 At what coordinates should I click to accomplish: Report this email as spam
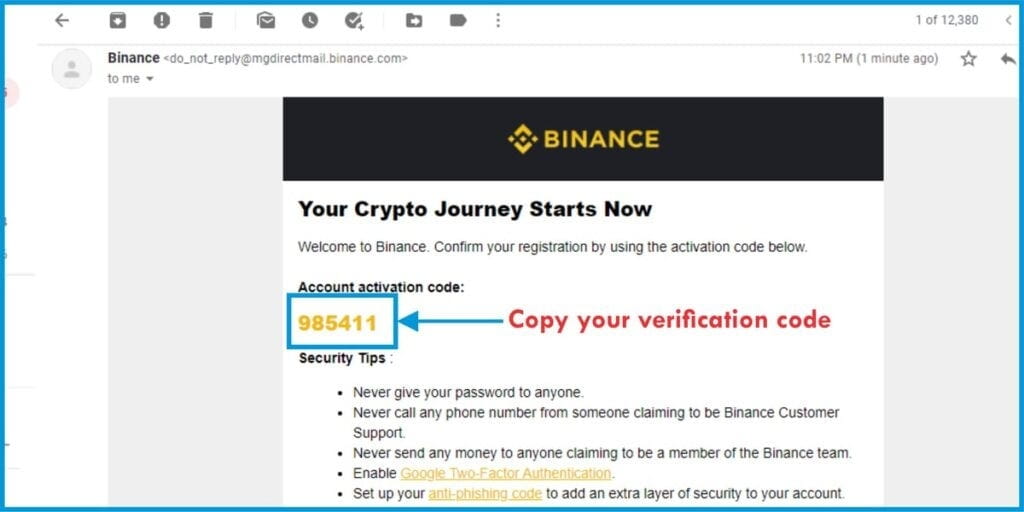161,21
